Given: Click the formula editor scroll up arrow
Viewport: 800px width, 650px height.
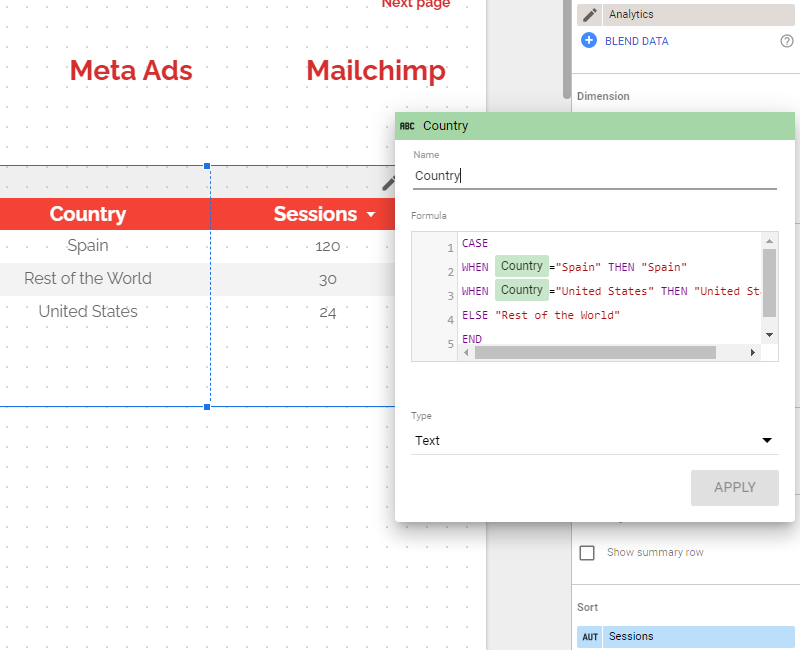Looking at the screenshot, I should coord(769,241).
